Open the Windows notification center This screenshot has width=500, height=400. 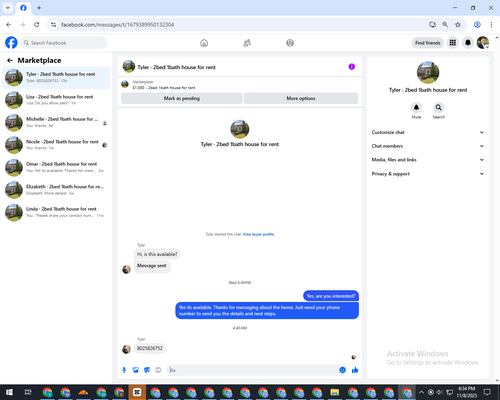click(x=487, y=392)
